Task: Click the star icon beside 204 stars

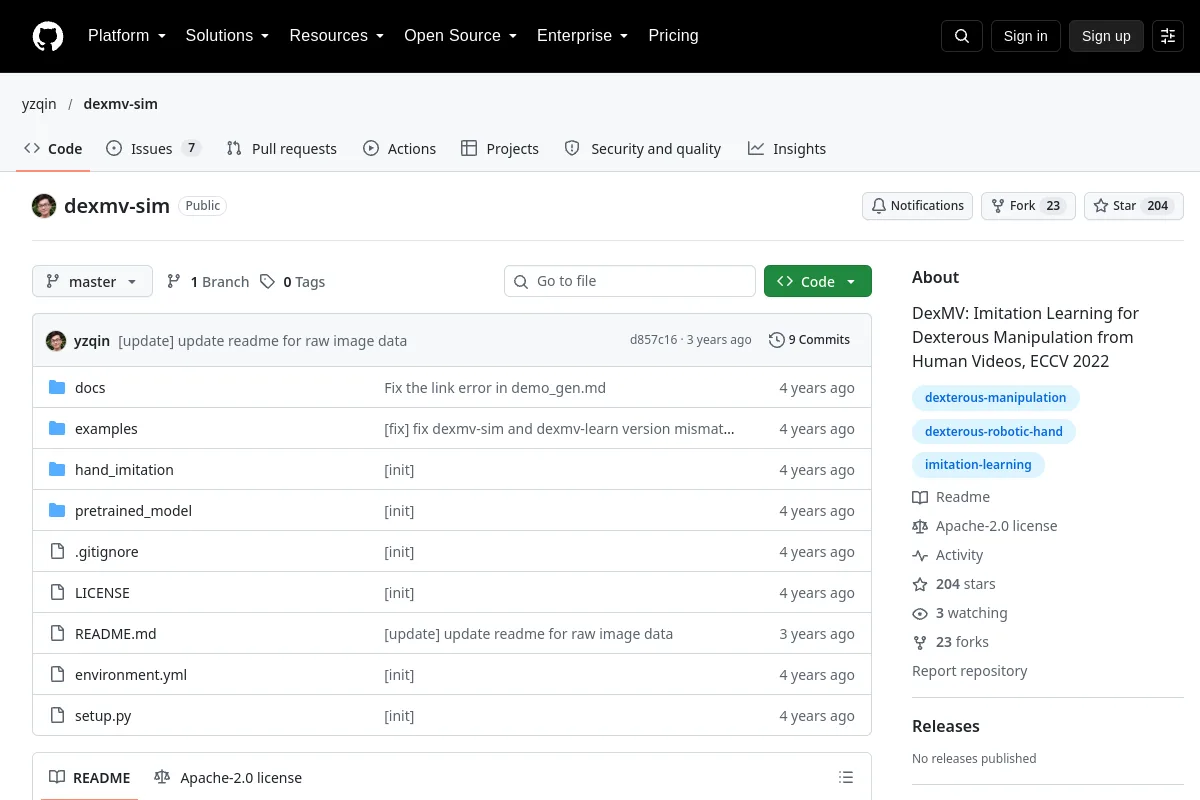Action: (920, 584)
